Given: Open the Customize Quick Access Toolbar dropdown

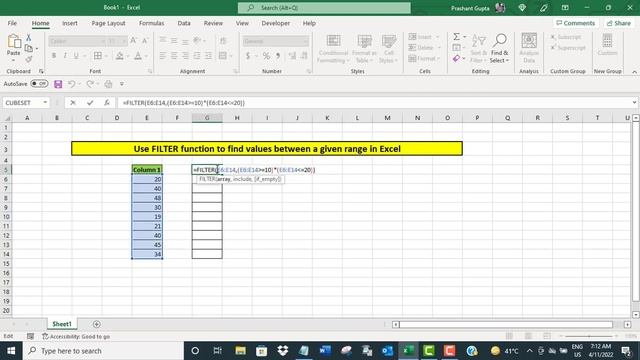Looking at the screenshot, I should [122, 84].
